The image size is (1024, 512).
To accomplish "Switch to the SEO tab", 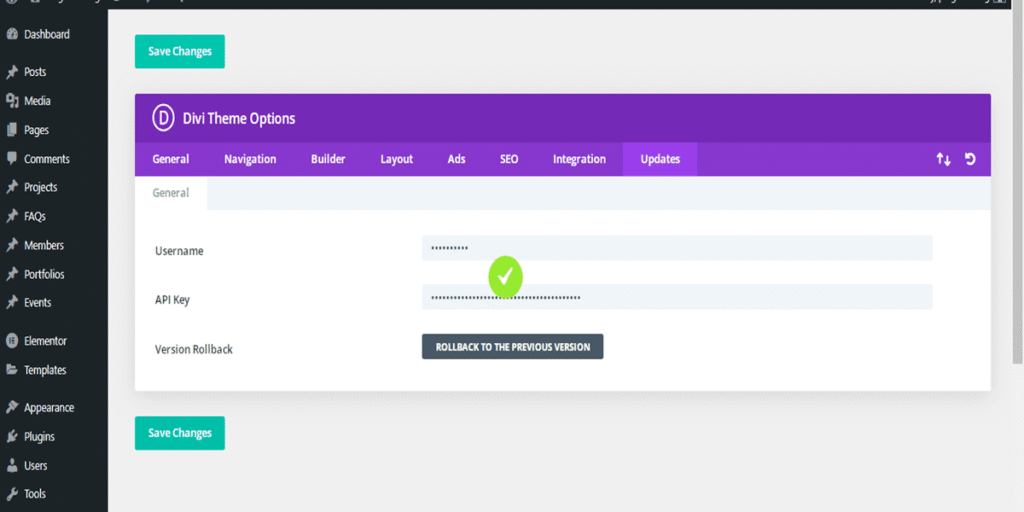I will (x=509, y=159).
